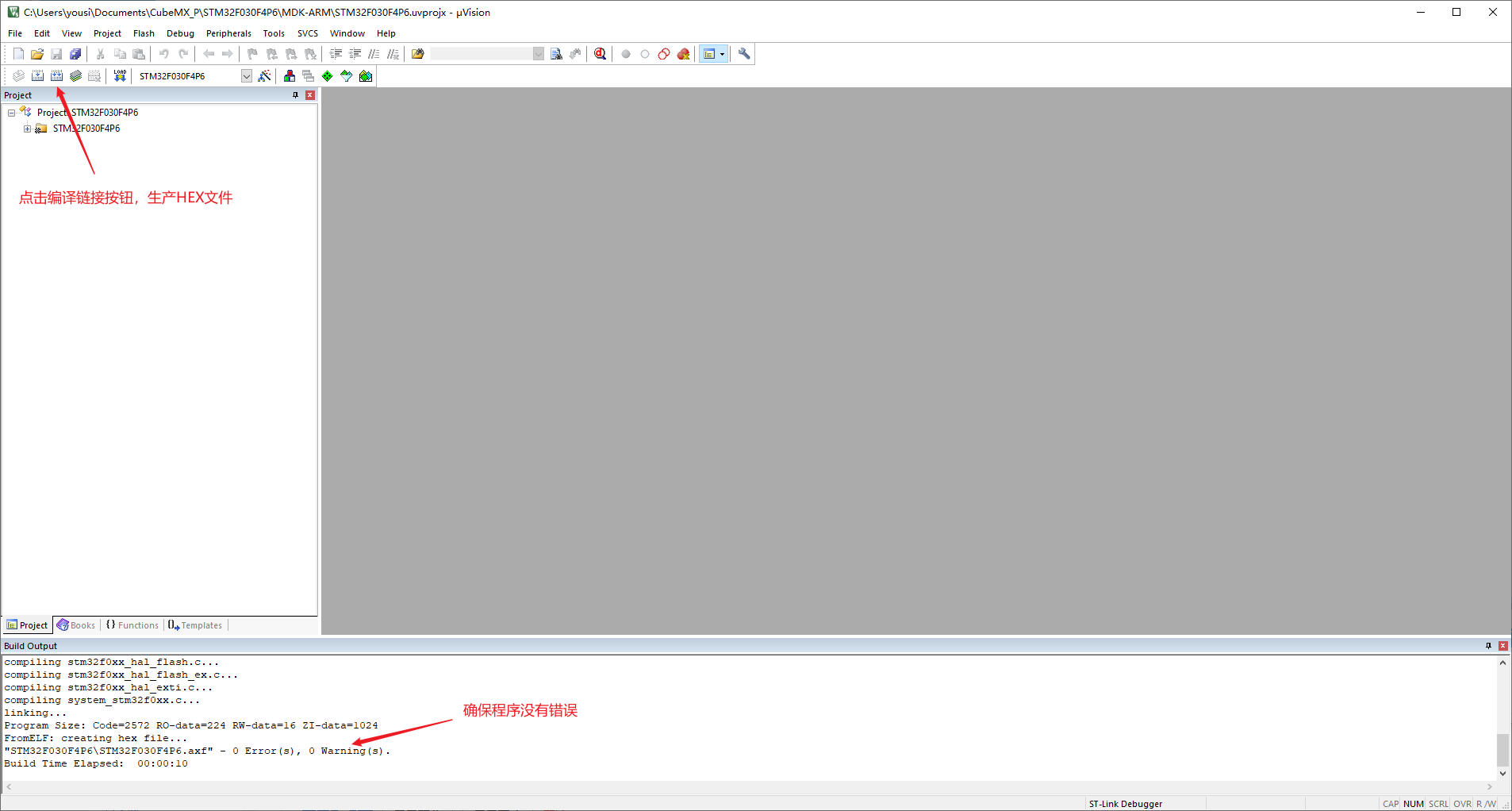Expand the STM32F030F4P6 folder tree node
Image resolution: width=1512 pixels, height=811 pixels.
tap(27, 129)
